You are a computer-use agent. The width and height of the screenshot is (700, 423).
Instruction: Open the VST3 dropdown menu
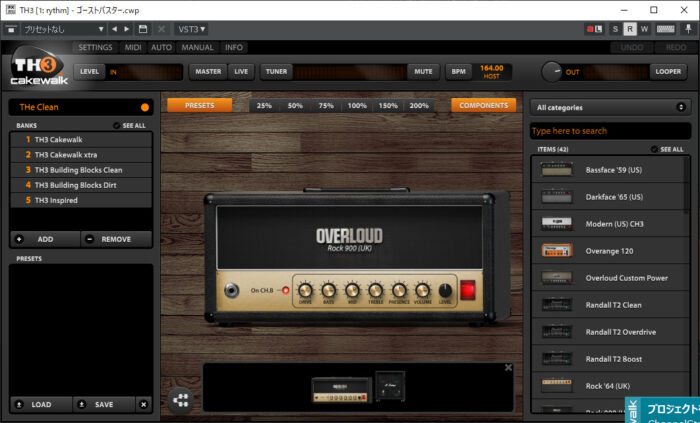coord(192,29)
